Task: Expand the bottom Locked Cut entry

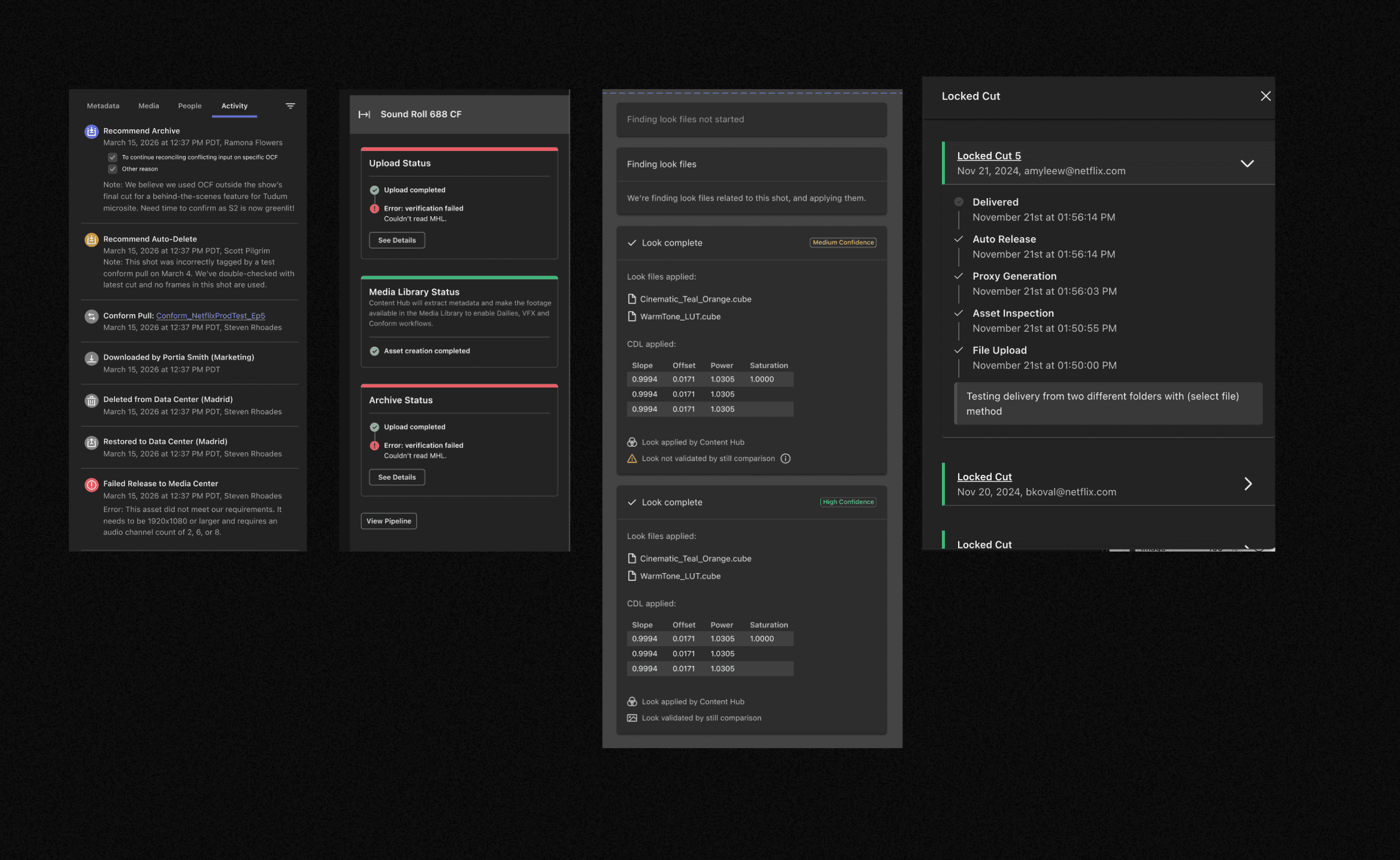Action: click(x=1248, y=547)
